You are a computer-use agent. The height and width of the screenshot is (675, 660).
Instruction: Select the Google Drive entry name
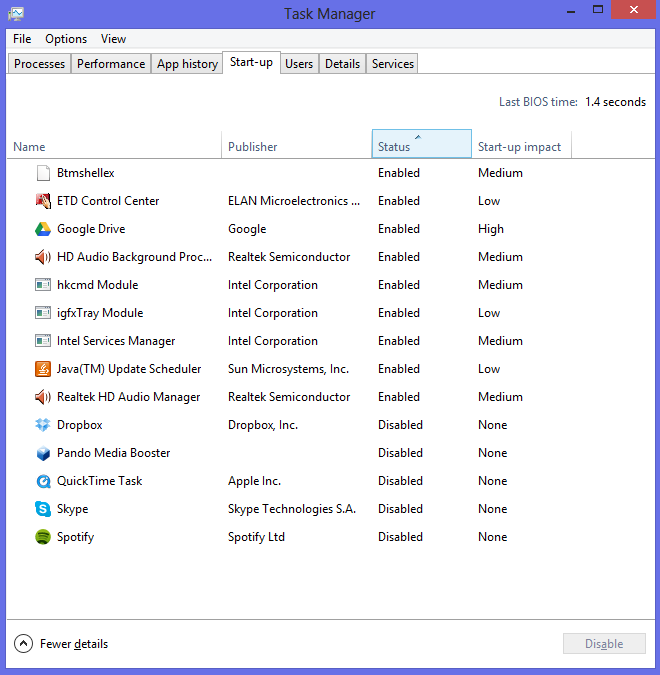pos(91,229)
